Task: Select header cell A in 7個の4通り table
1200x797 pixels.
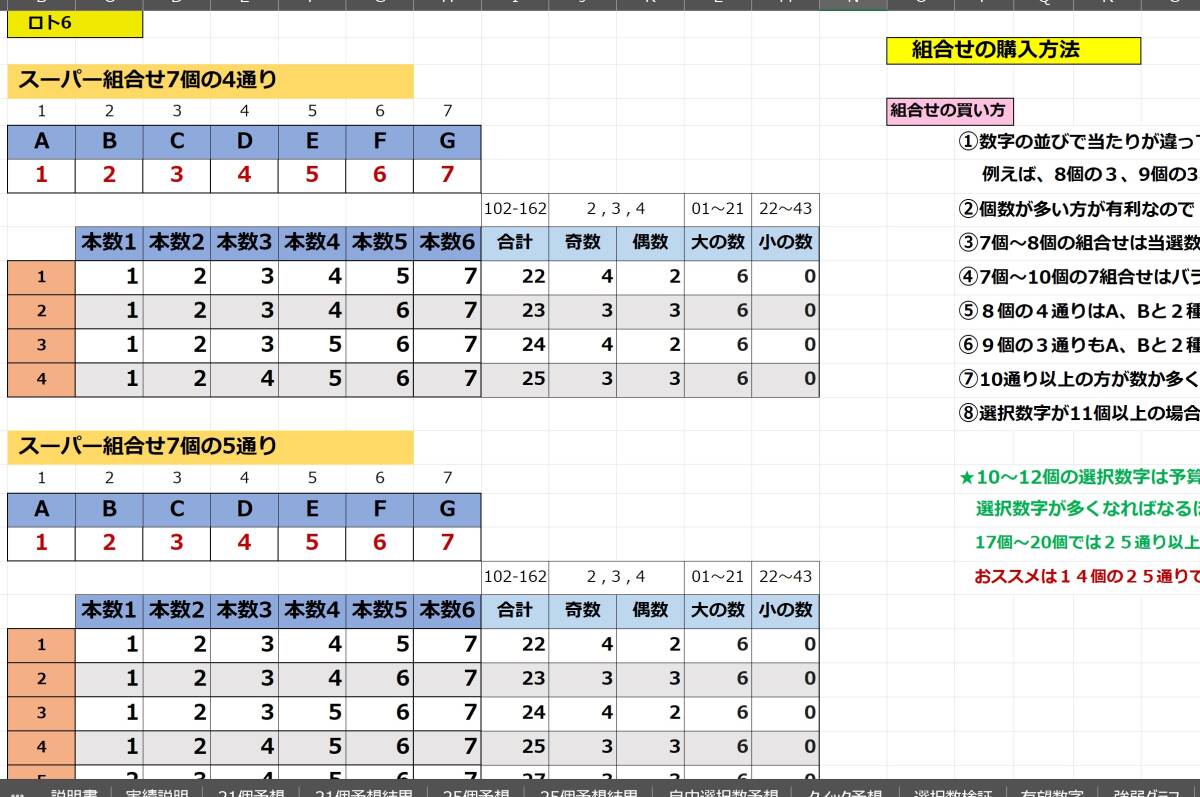Action: [x=41, y=142]
